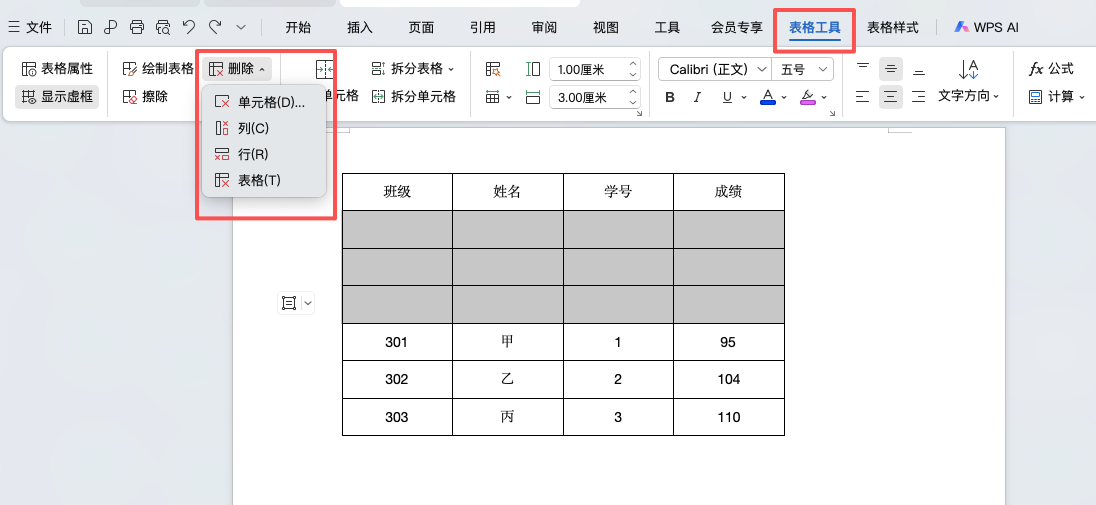Click the 3.00厘米 height input field
Image resolution: width=1096 pixels, height=505 pixels.
tap(588, 97)
